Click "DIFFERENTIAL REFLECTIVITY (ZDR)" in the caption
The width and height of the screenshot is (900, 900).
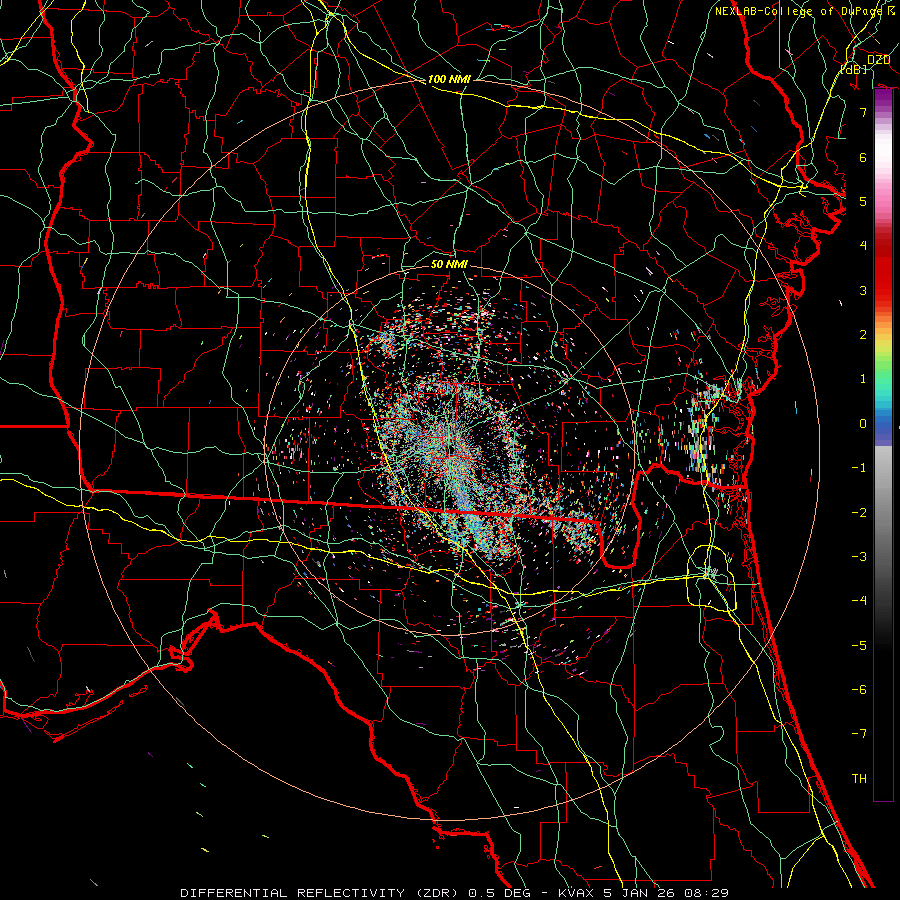[x=321, y=893]
